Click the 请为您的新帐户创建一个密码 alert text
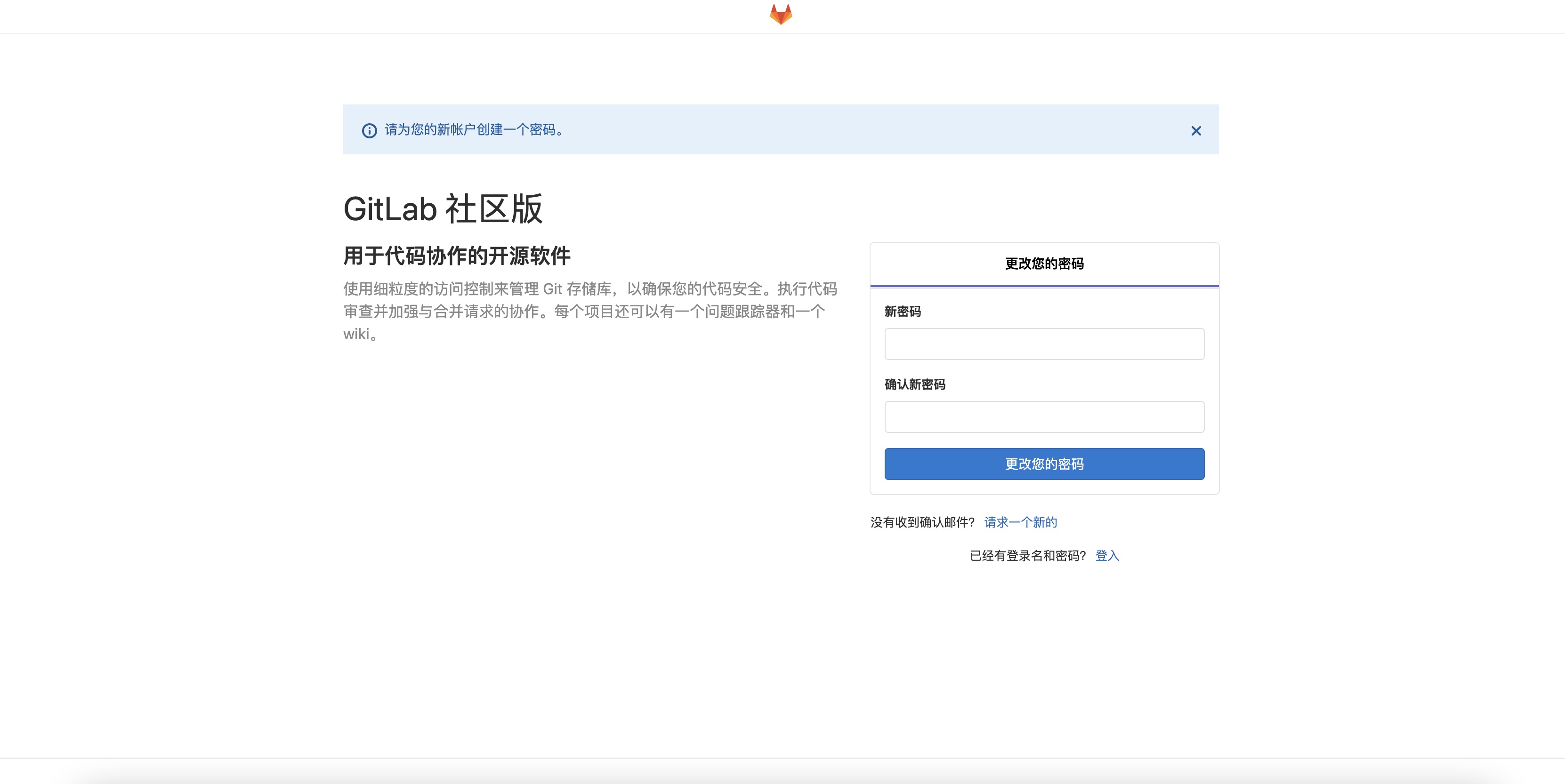This screenshot has width=1565, height=784. [474, 130]
